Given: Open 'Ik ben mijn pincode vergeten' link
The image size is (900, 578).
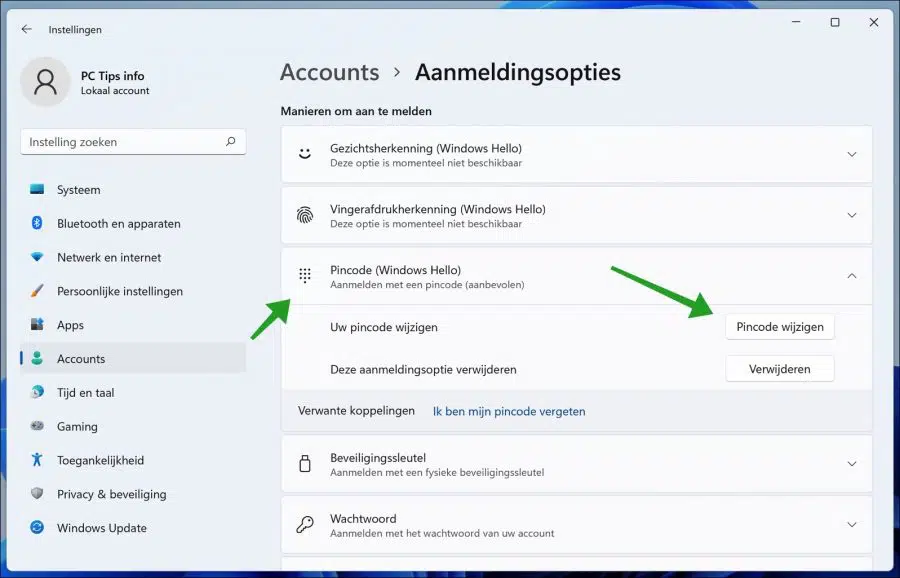Looking at the screenshot, I should [x=509, y=412].
